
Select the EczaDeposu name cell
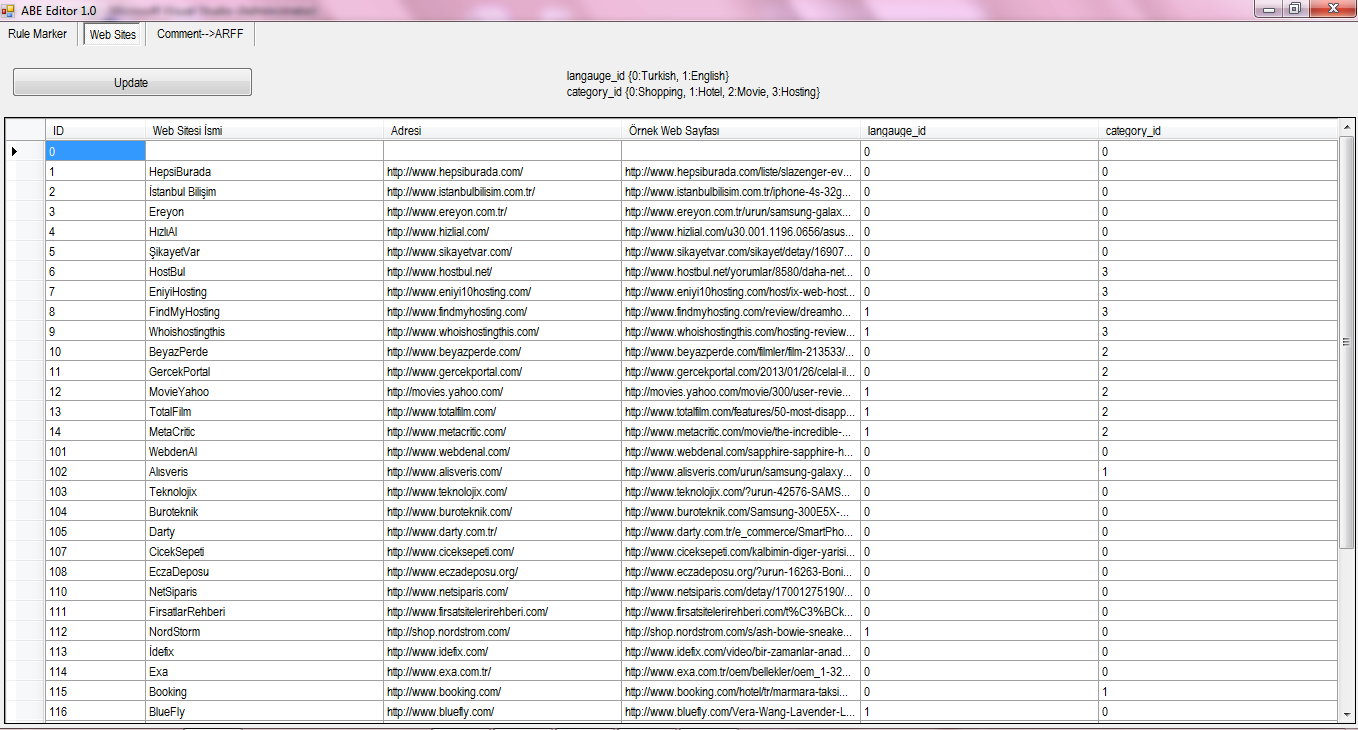(x=264, y=571)
